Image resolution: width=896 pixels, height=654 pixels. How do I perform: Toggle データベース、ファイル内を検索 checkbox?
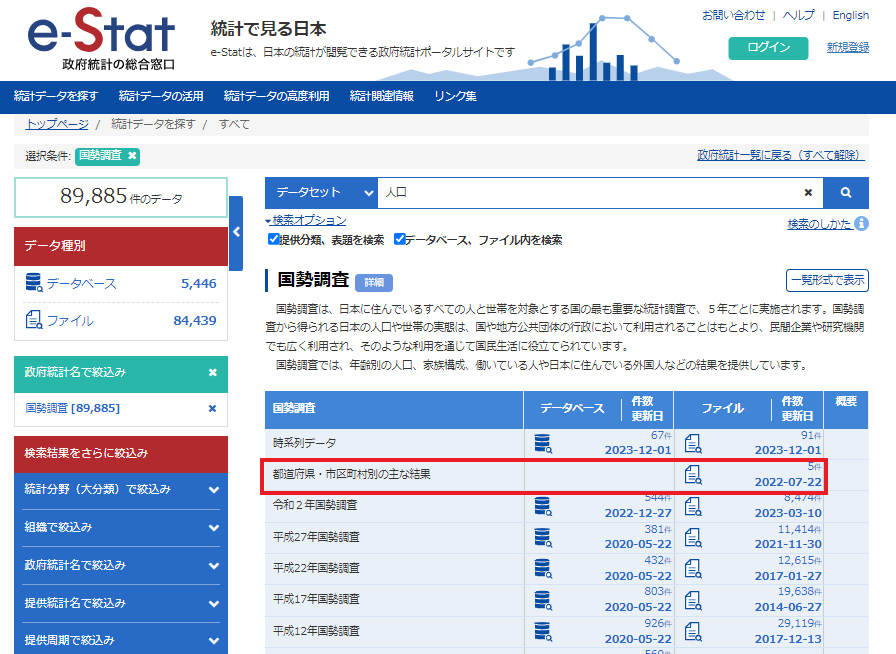click(x=399, y=239)
